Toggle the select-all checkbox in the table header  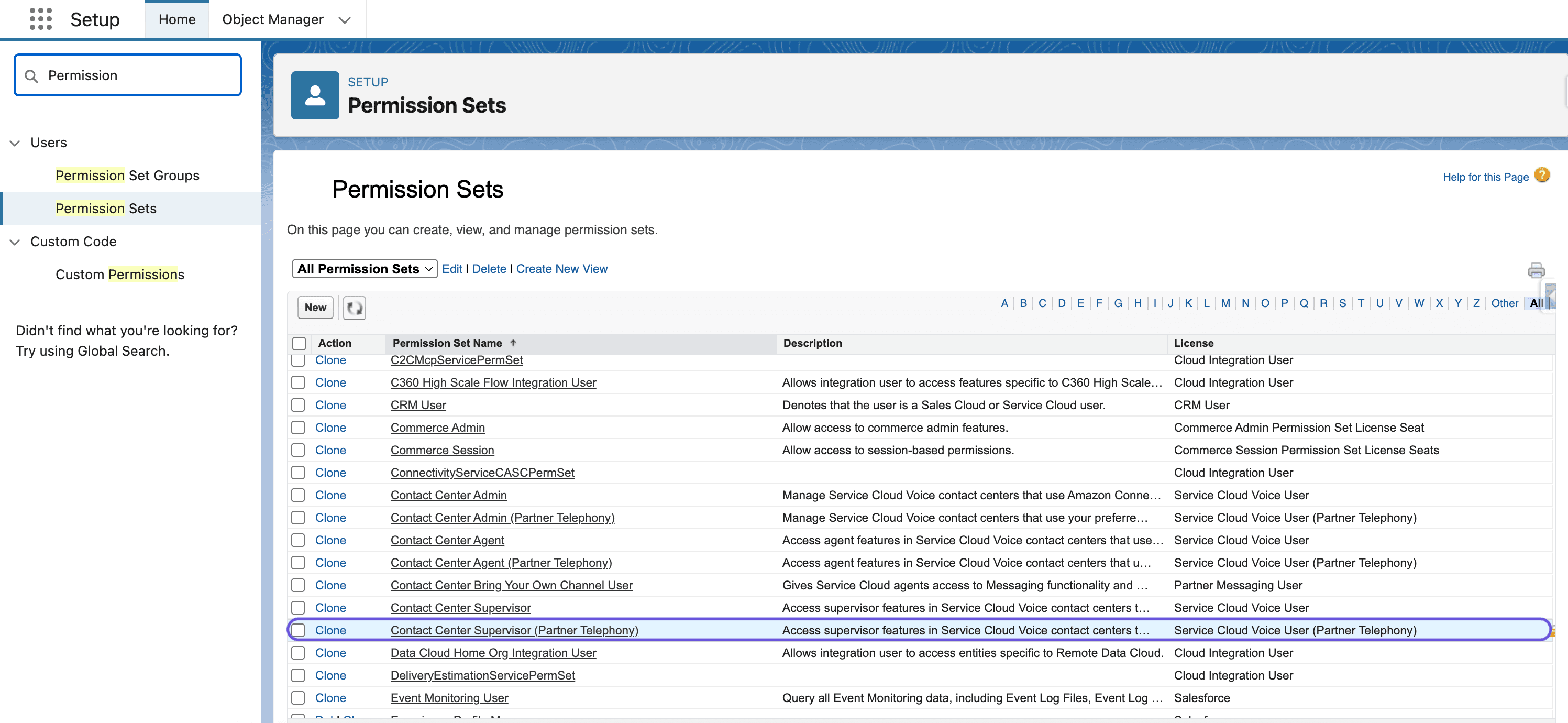click(x=299, y=343)
